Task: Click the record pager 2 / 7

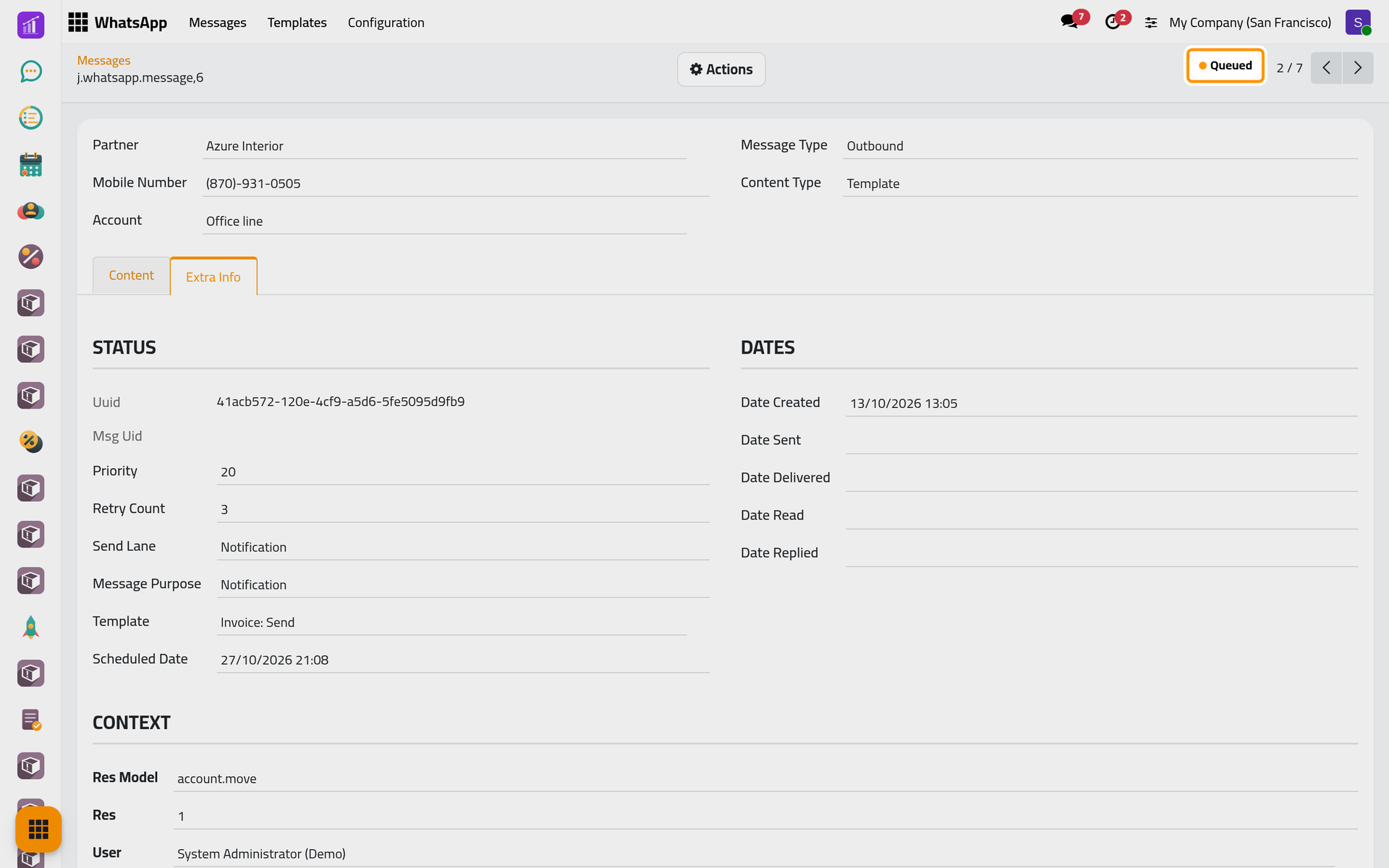Action: (1289, 68)
